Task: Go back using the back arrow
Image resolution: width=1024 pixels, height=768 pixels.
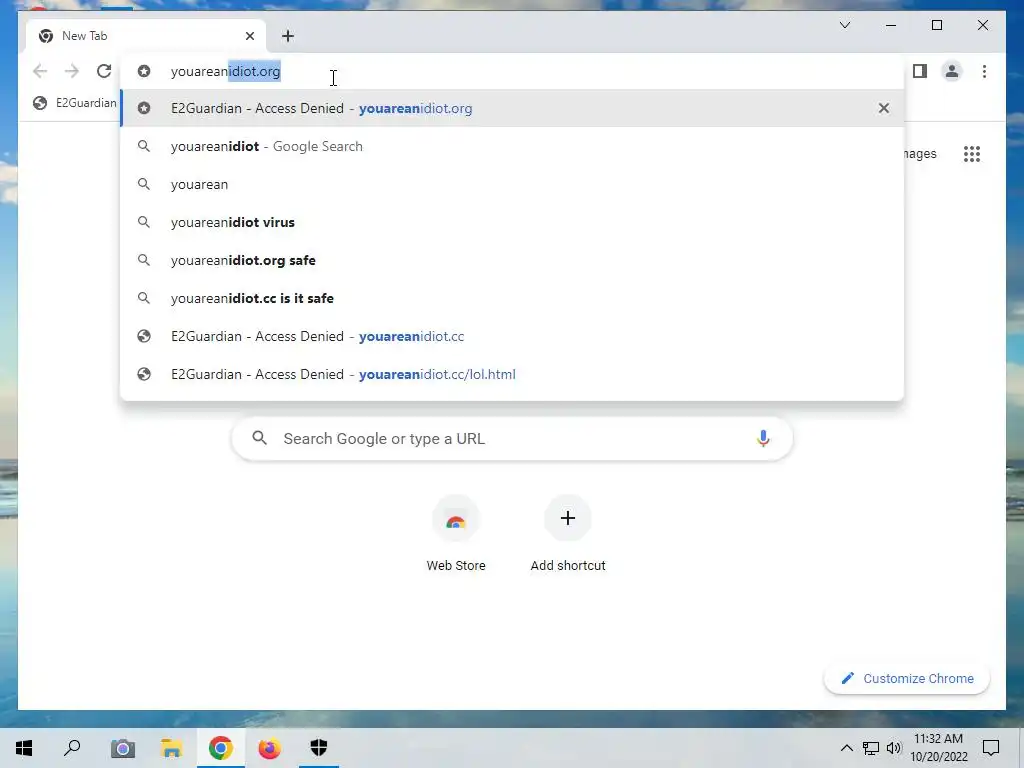Action: coord(40,71)
